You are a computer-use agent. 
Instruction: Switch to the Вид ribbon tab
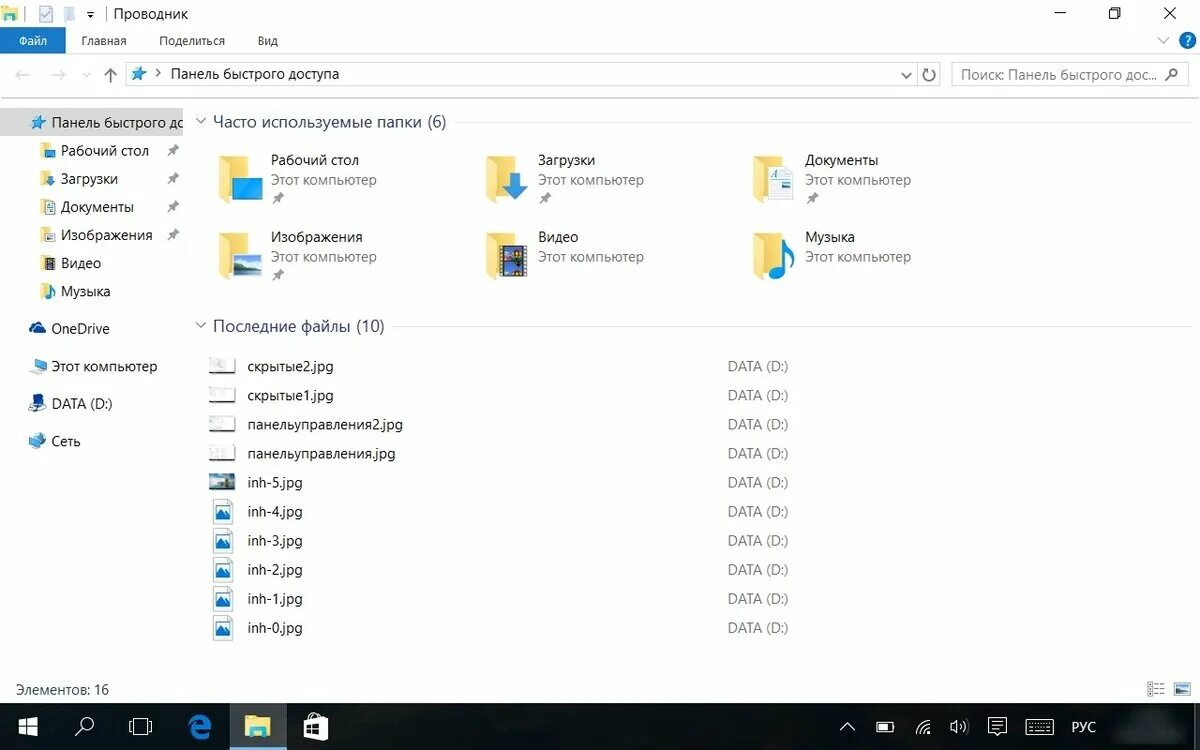tap(268, 41)
